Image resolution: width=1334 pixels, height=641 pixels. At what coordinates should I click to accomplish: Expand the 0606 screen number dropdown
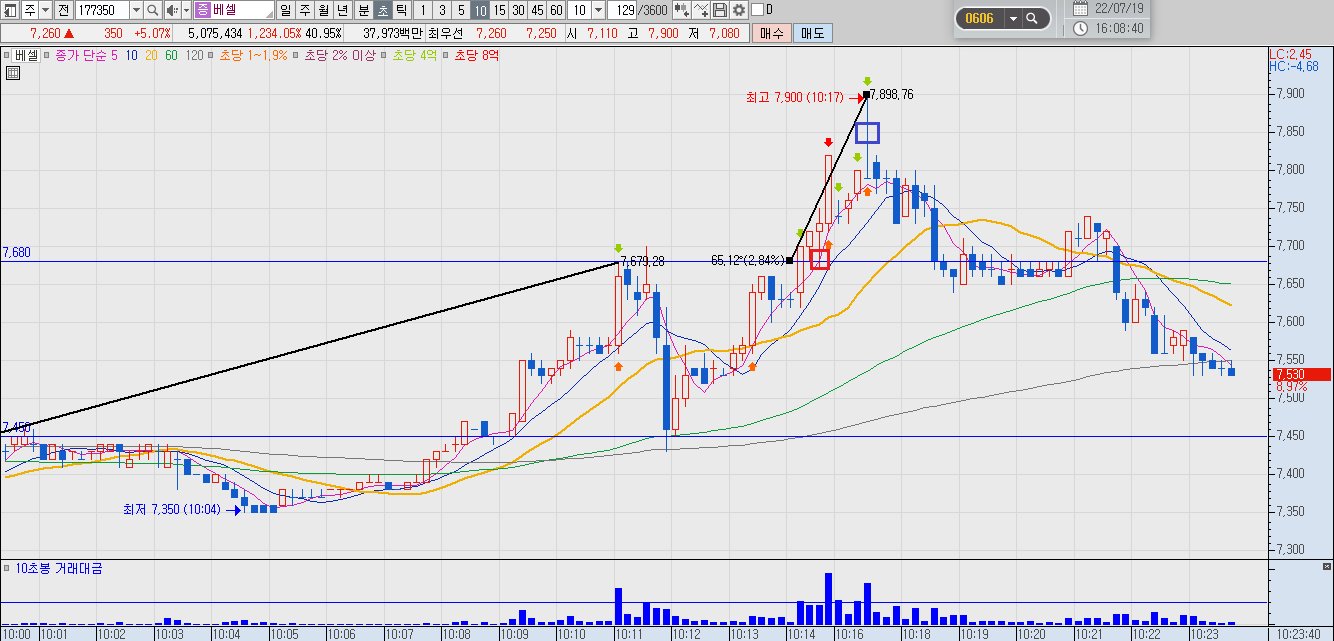pyautogui.click(x=1013, y=18)
